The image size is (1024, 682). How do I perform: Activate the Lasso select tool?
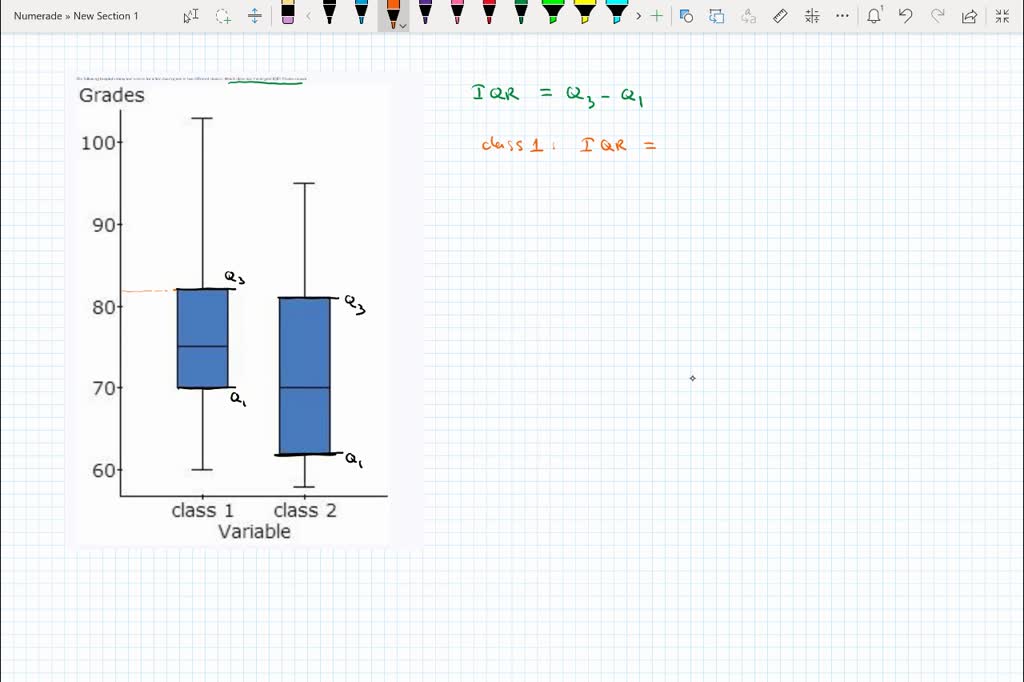pos(222,15)
